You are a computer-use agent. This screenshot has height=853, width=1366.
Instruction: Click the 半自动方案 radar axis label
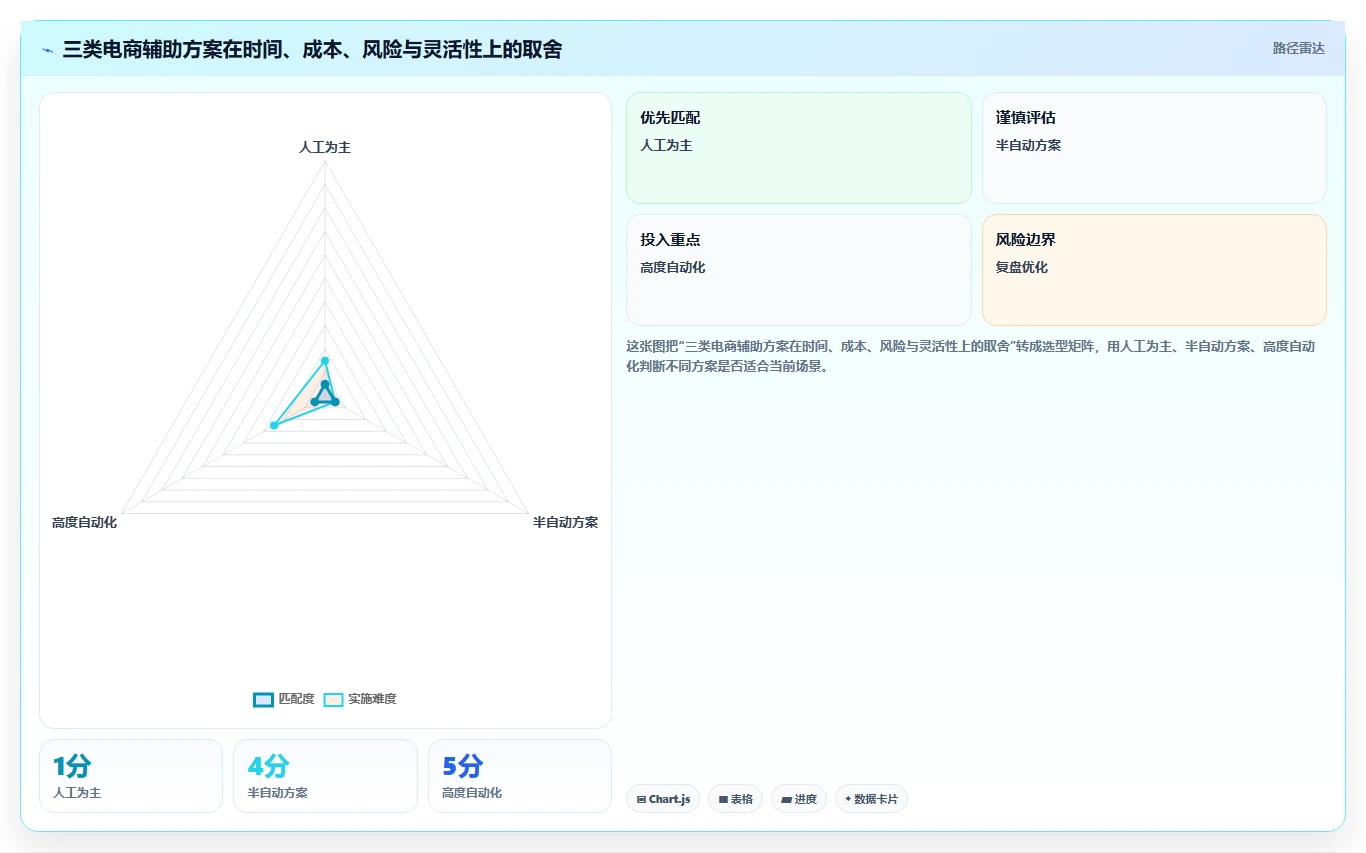point(565,522)
